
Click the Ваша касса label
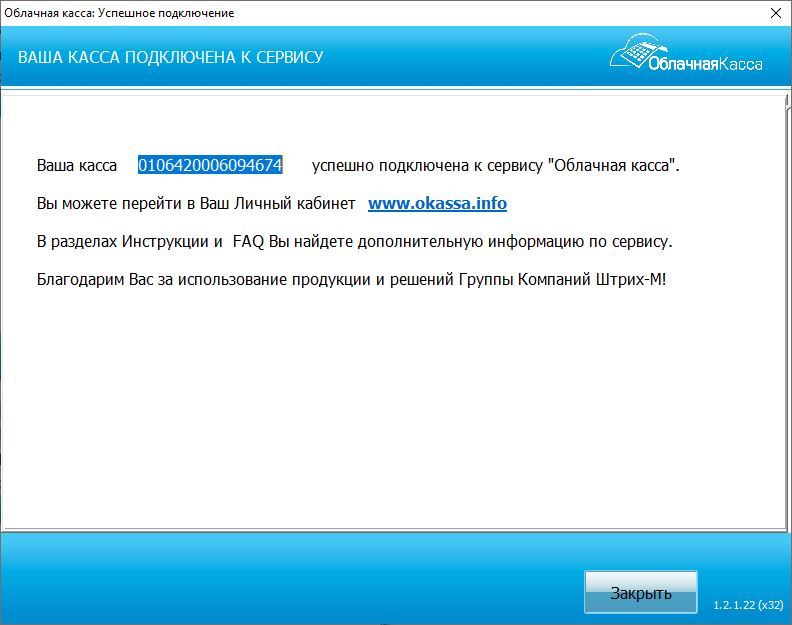click(77, 165)
